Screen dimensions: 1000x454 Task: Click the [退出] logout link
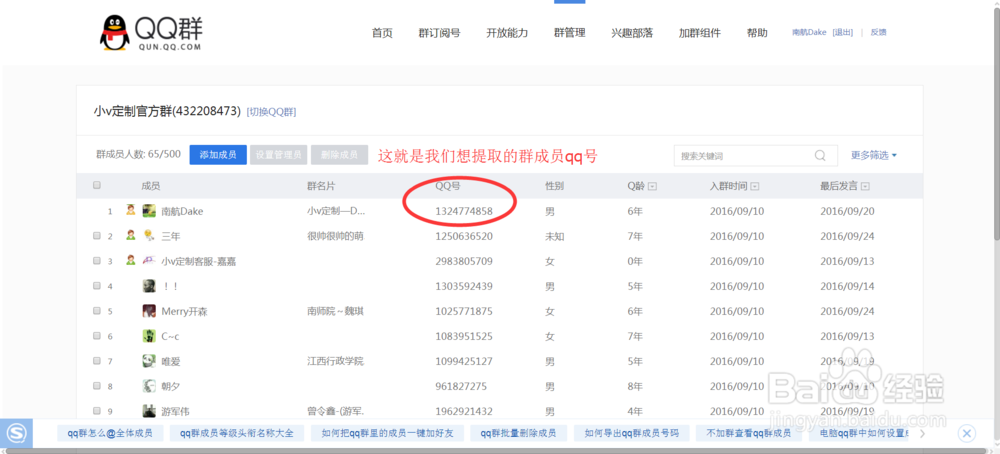842,33
